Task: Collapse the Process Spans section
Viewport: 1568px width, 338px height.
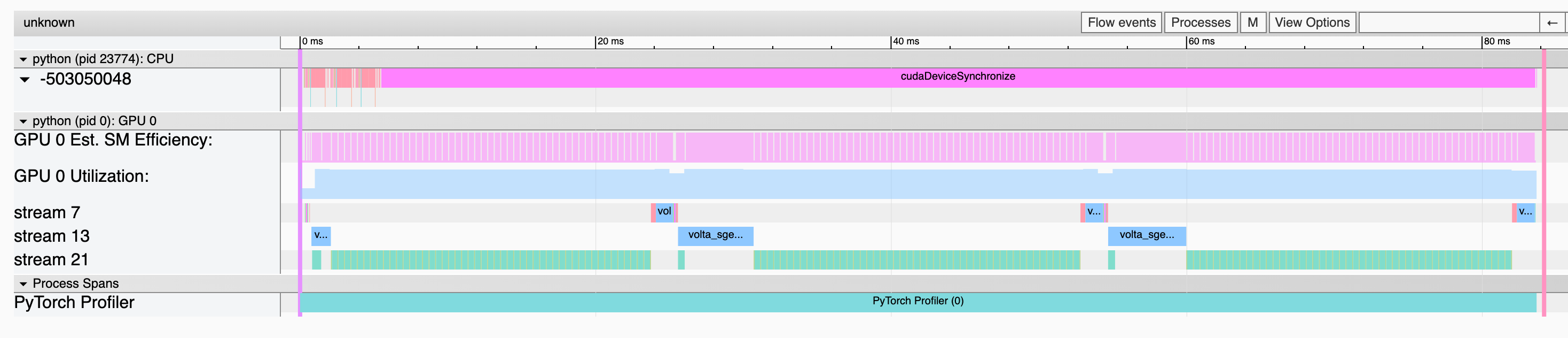Action: pos(23,284)
